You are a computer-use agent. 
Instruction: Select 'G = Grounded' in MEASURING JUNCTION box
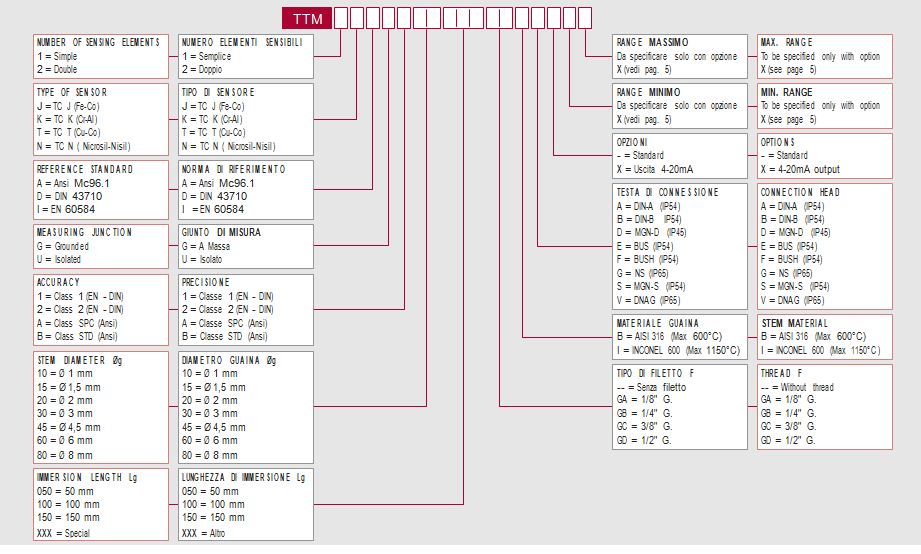pos(63,245)
